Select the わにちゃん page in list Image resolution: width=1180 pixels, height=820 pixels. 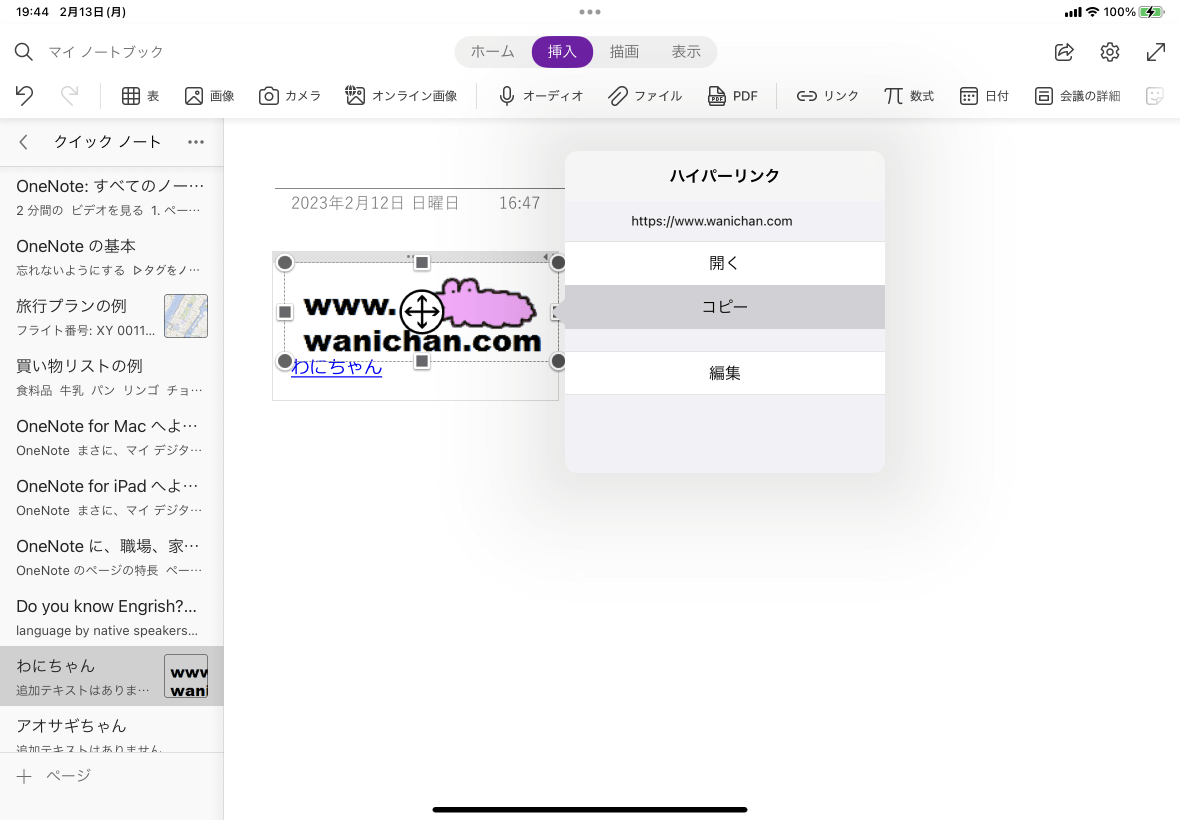pyautogui.click(x=111, y=676)
